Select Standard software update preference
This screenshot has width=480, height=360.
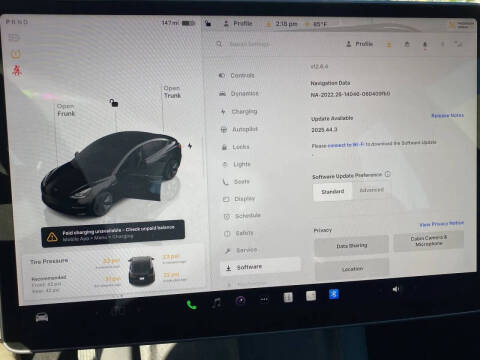(332, 192)
